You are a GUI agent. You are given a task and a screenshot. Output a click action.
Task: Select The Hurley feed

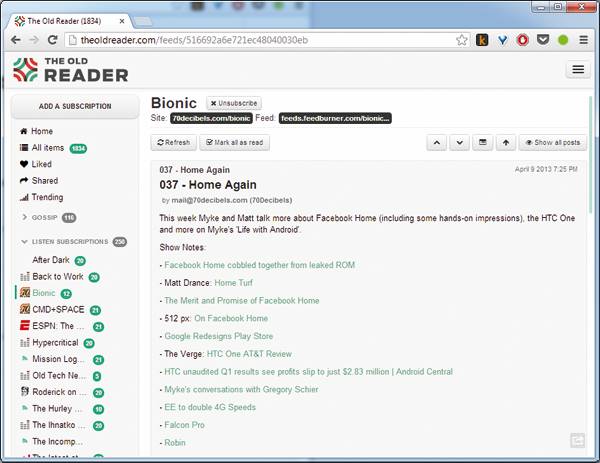pyautogui.click(x=57, y=408)
